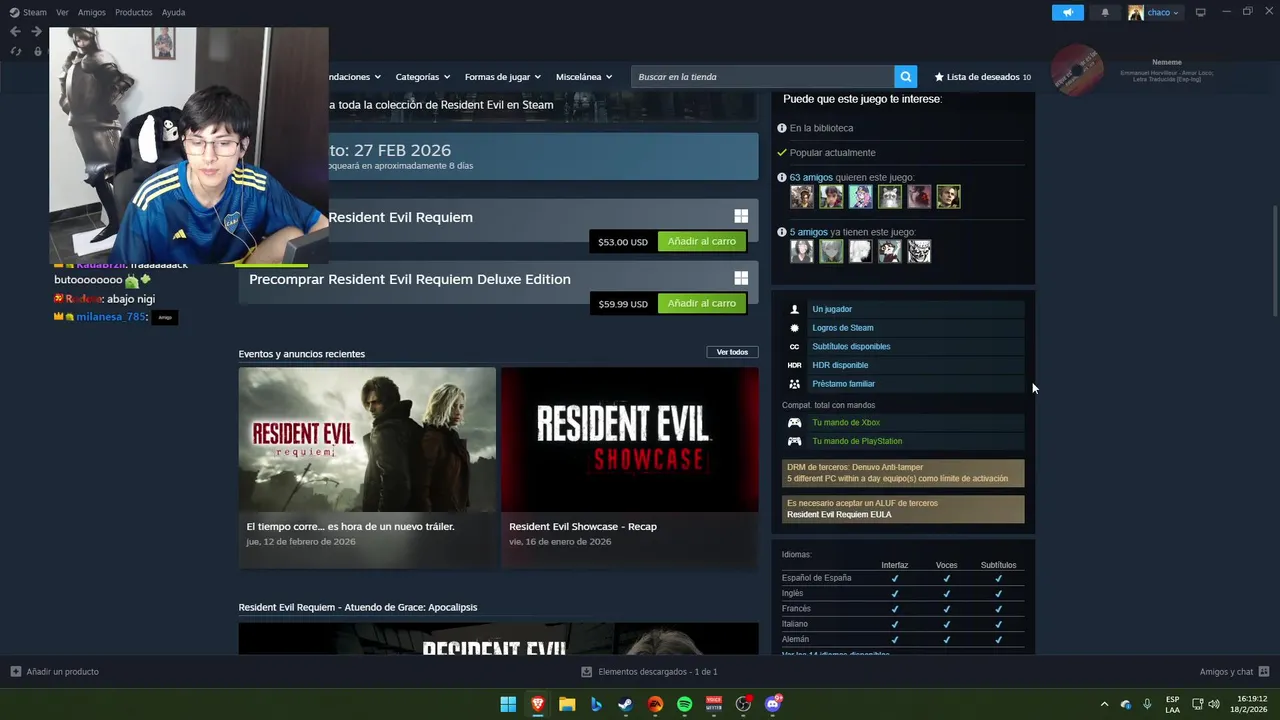Click the CC subtitles icon
Screen dimensions: 1280x720
click(x=795, y=347)
